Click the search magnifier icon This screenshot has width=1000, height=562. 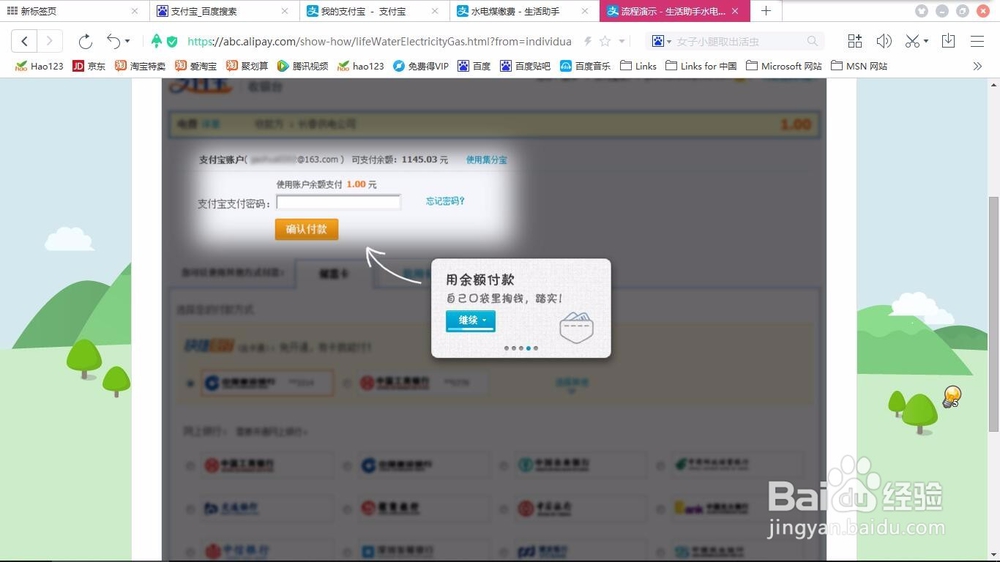812,41
